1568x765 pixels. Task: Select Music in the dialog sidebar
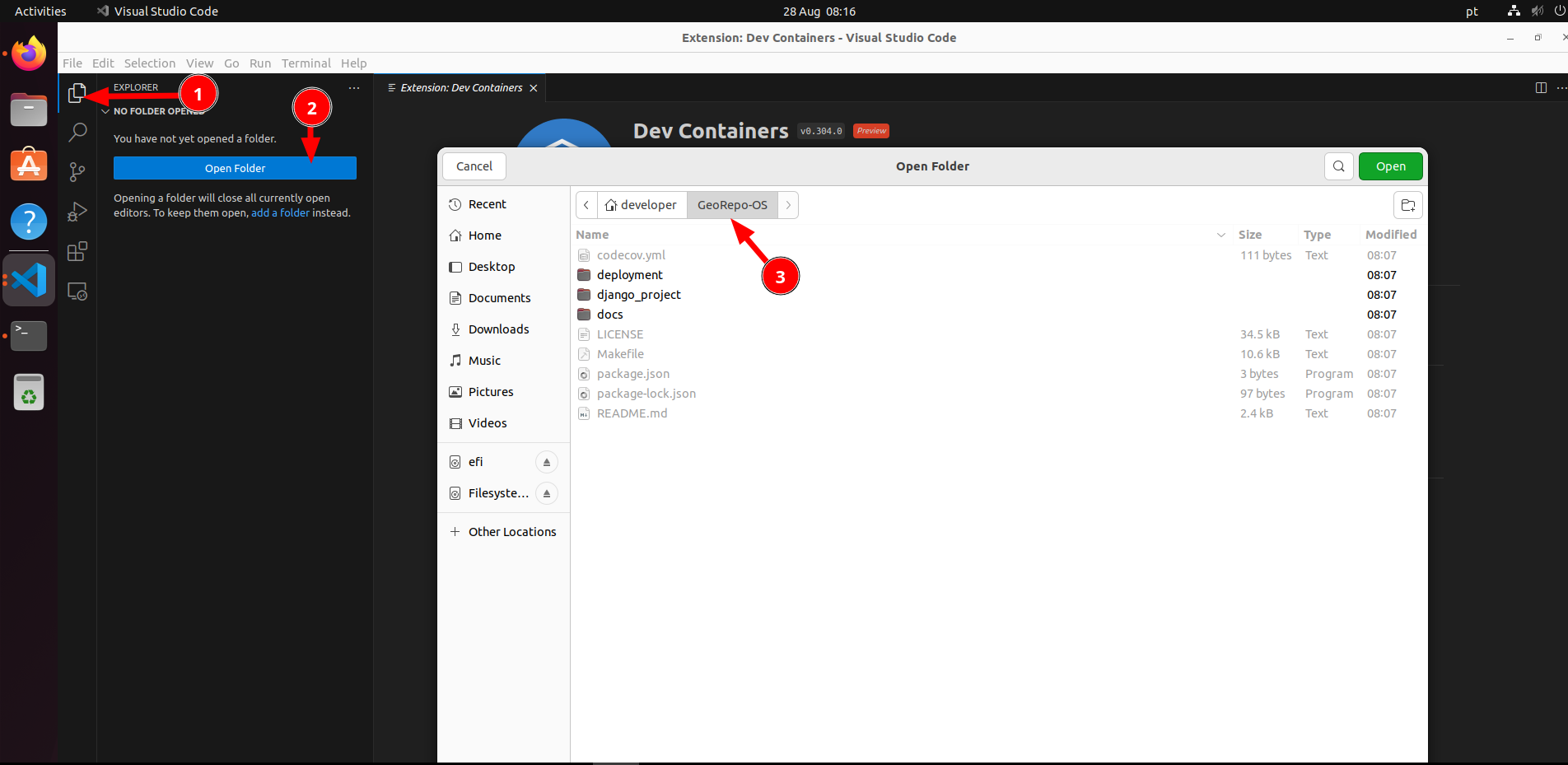[x=503, y=361]
